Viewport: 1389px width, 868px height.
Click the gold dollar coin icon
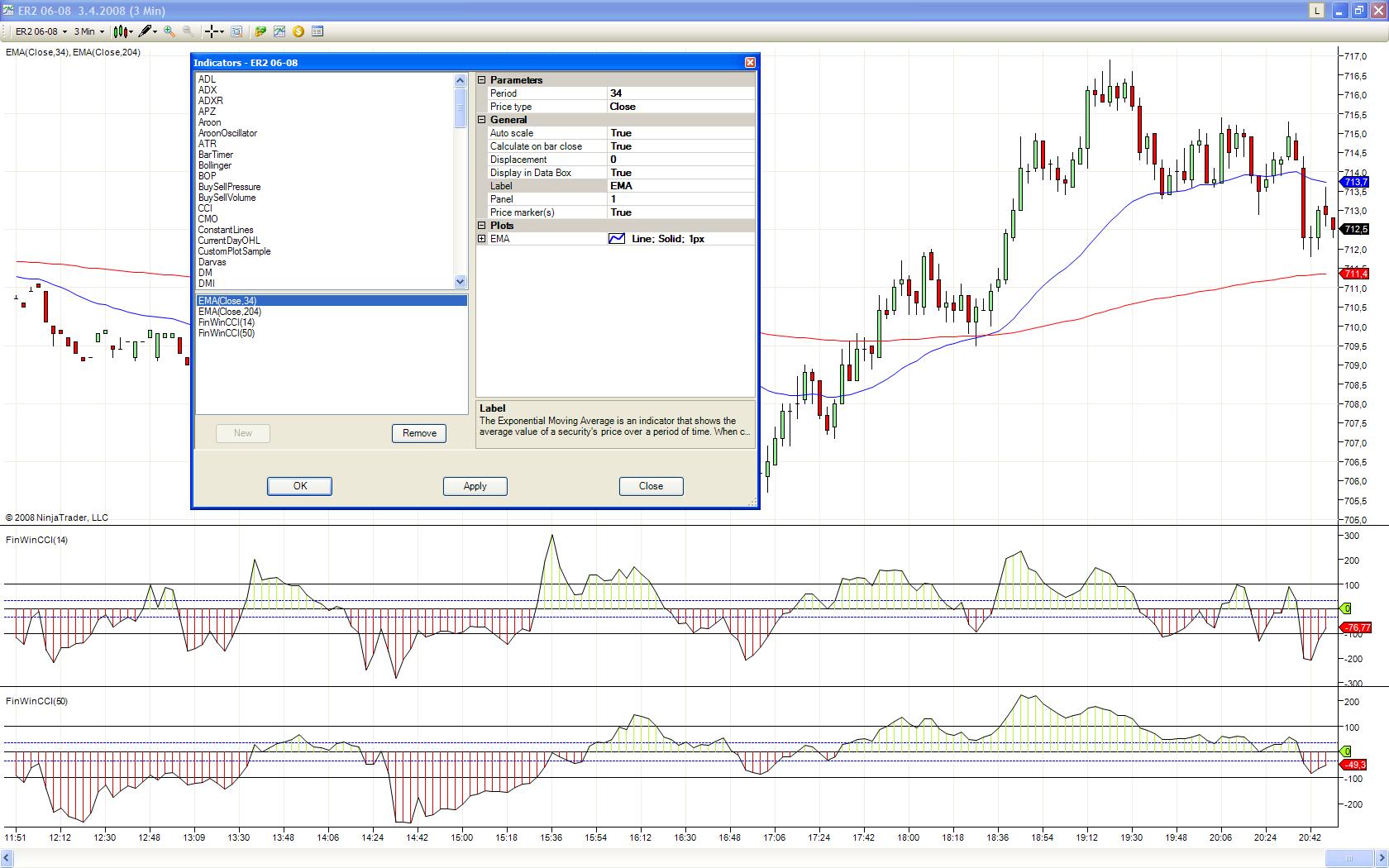tap(298, 31)
